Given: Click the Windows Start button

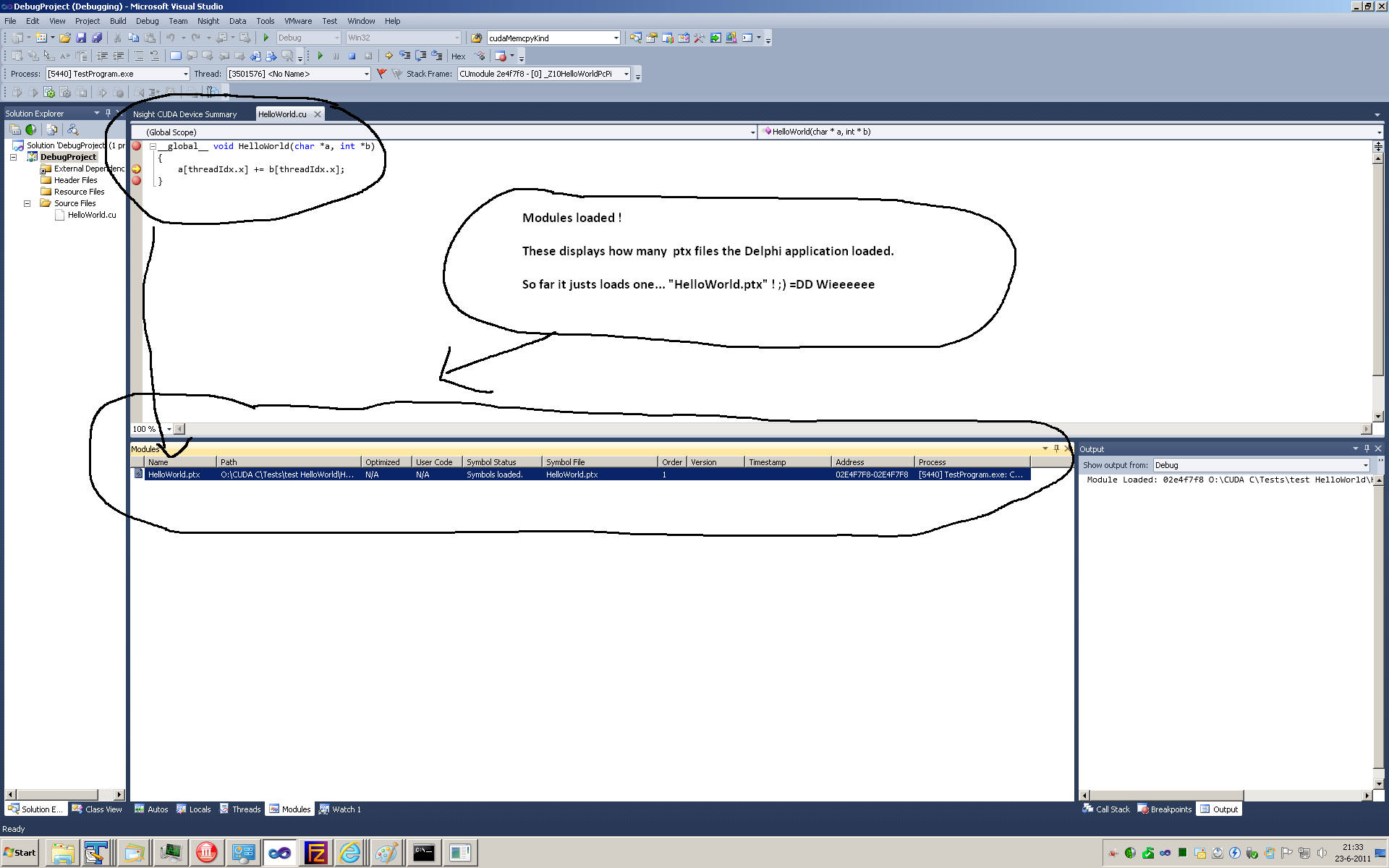Looking at the screenshot, I should 20,853.
